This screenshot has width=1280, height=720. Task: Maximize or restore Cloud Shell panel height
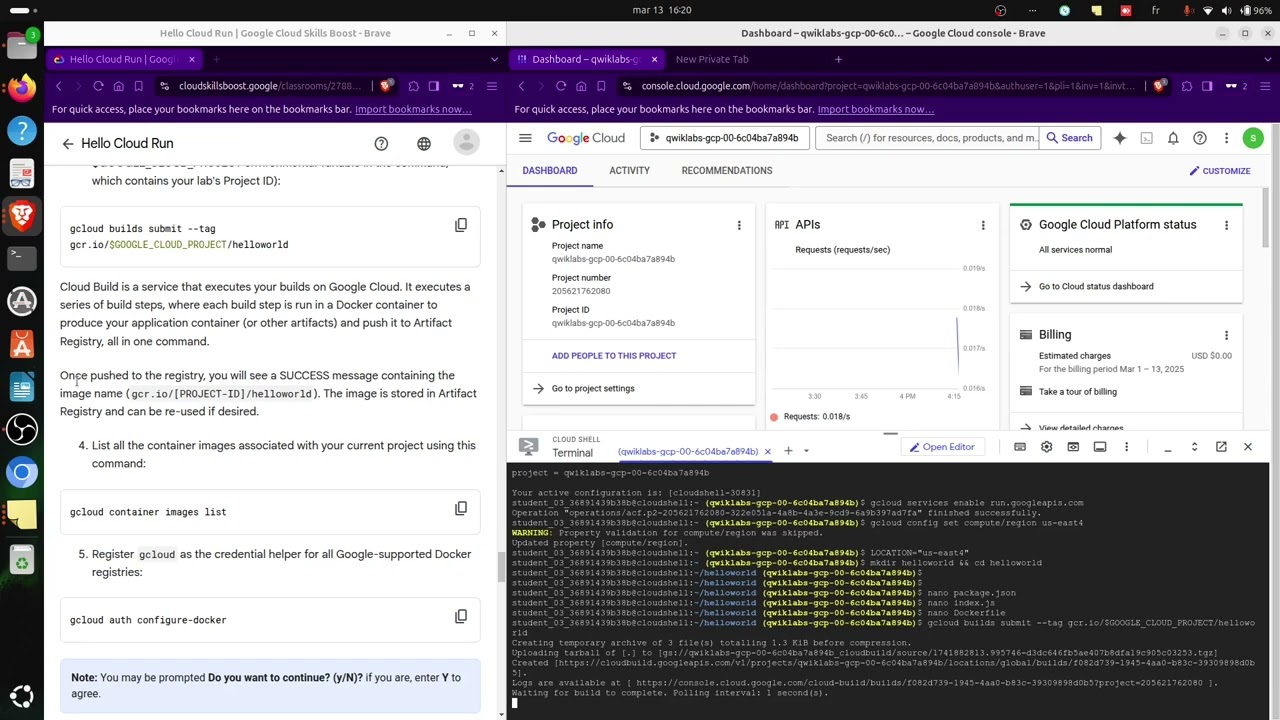[x=1194, y=447]
